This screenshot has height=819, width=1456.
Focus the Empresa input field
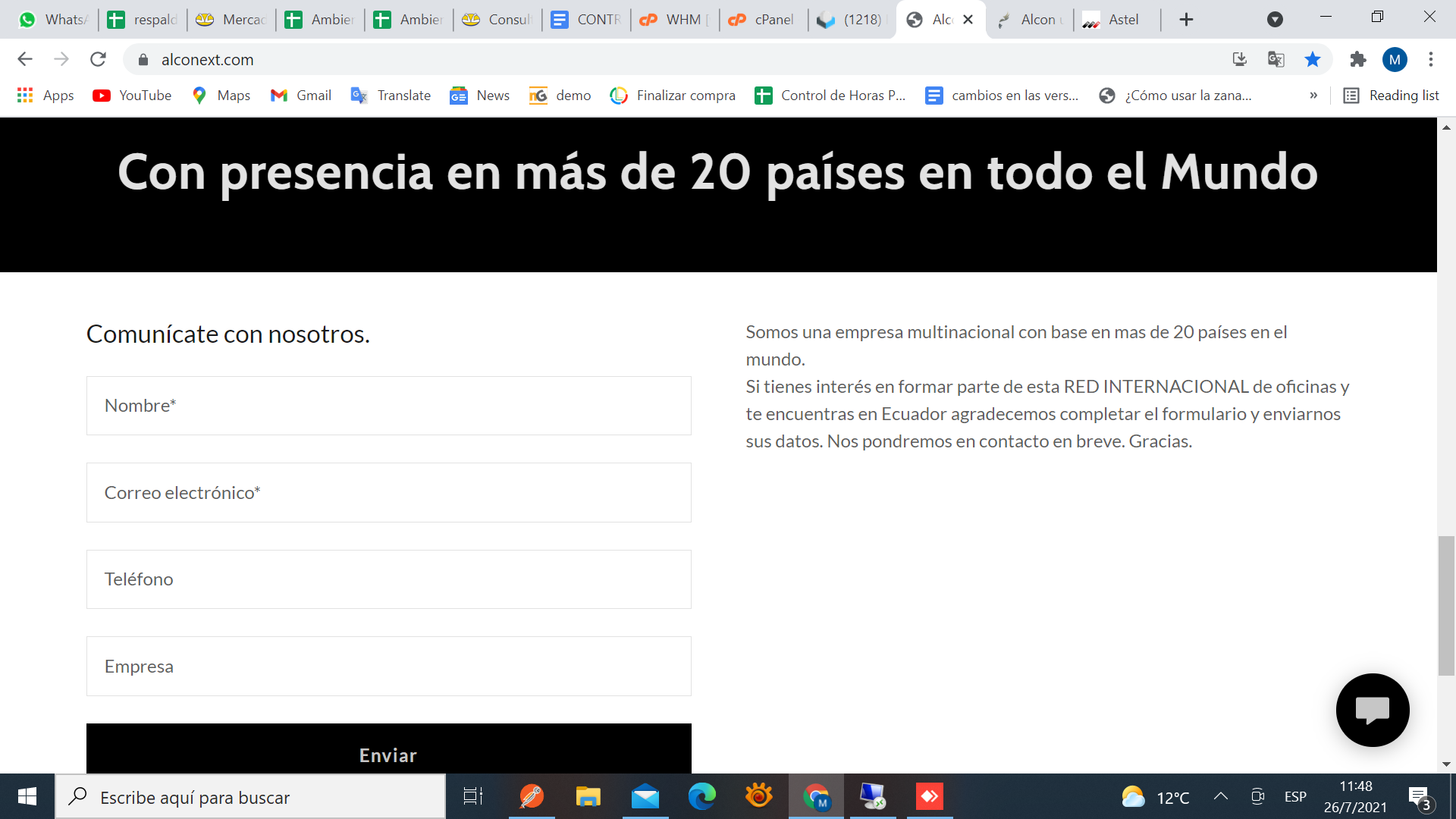tap(388, 667)
